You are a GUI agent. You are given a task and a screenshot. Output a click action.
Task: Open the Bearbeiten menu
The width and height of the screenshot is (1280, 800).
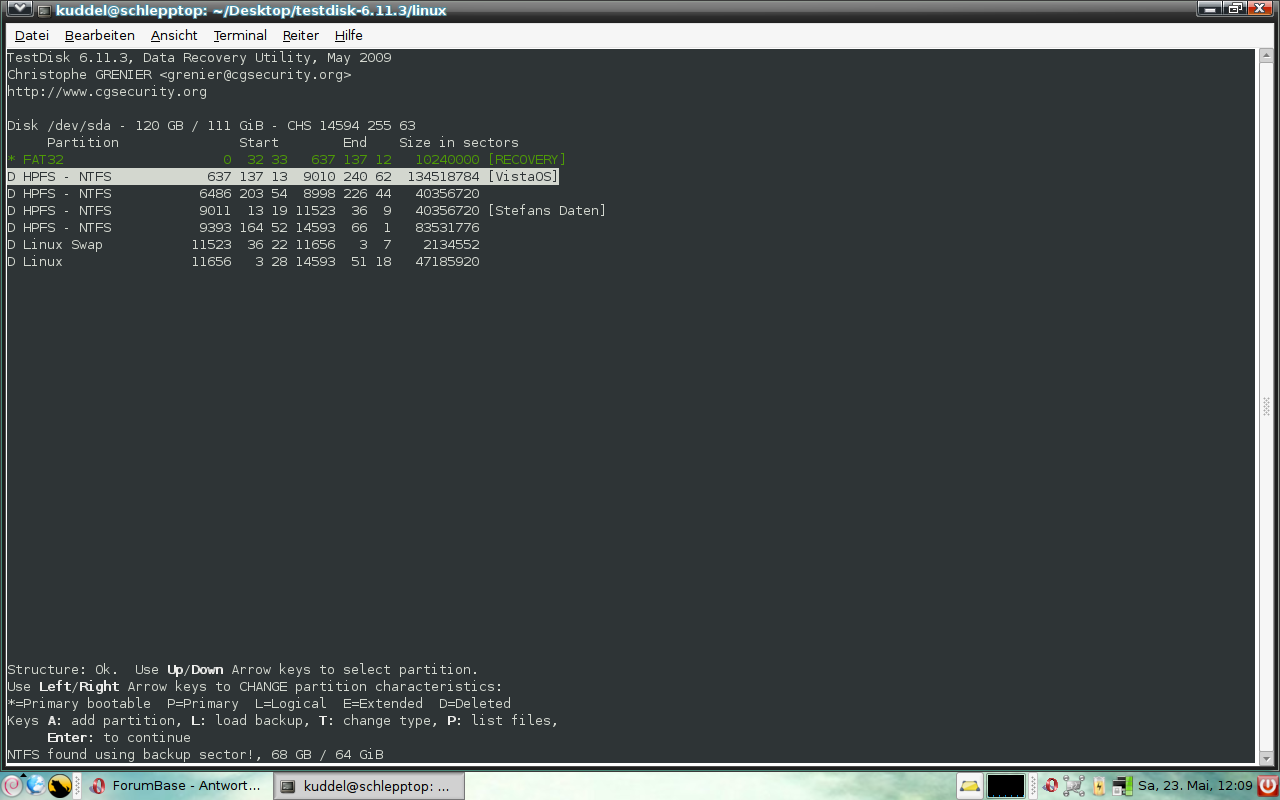point(100,35)
